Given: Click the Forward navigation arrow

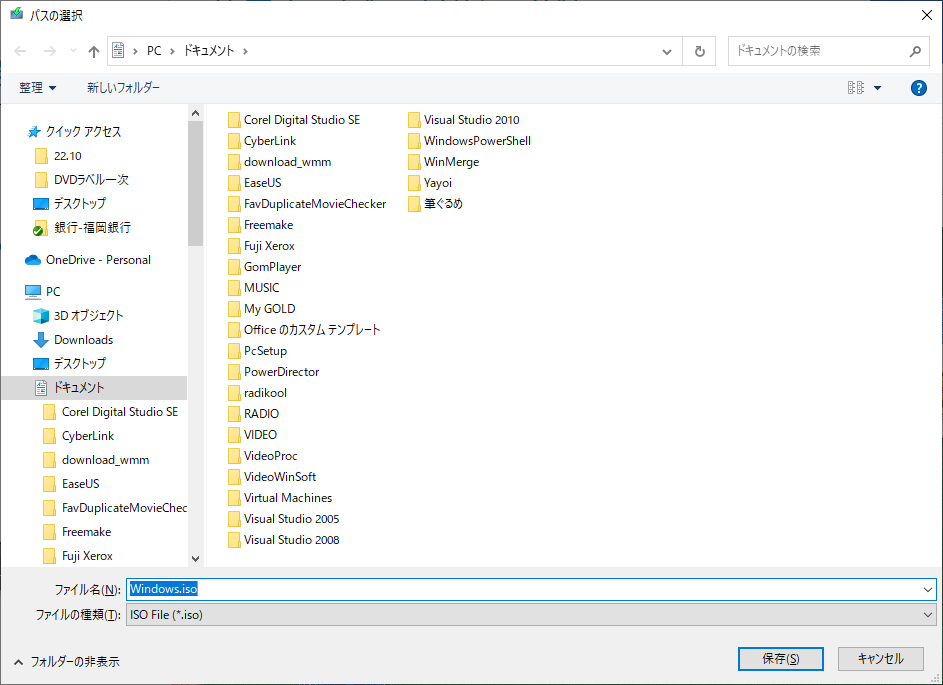Looking at the screenshot, I should click(50, 51).
